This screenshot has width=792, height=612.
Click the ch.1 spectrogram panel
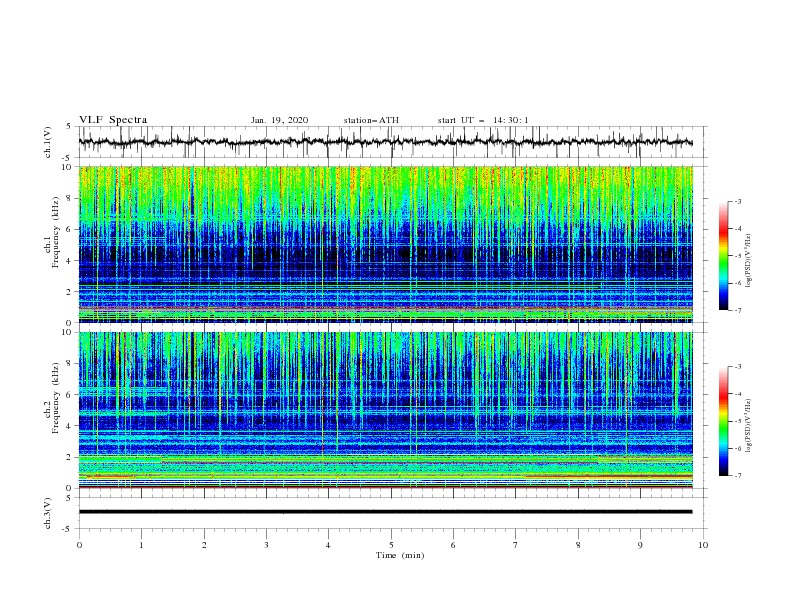(385, 244)
